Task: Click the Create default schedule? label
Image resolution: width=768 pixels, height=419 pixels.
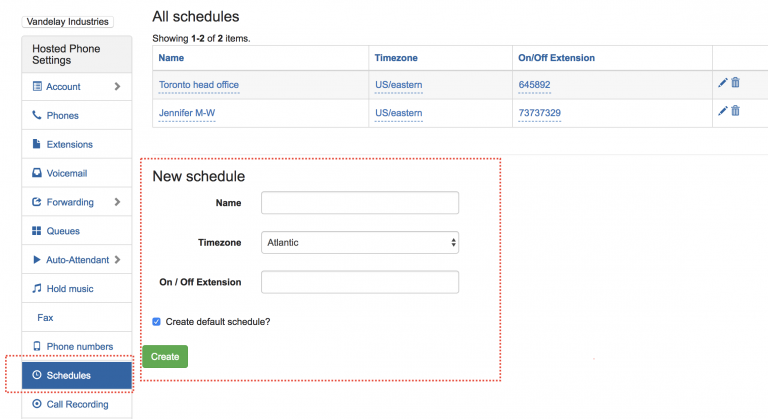Action: tap(217, 321)
